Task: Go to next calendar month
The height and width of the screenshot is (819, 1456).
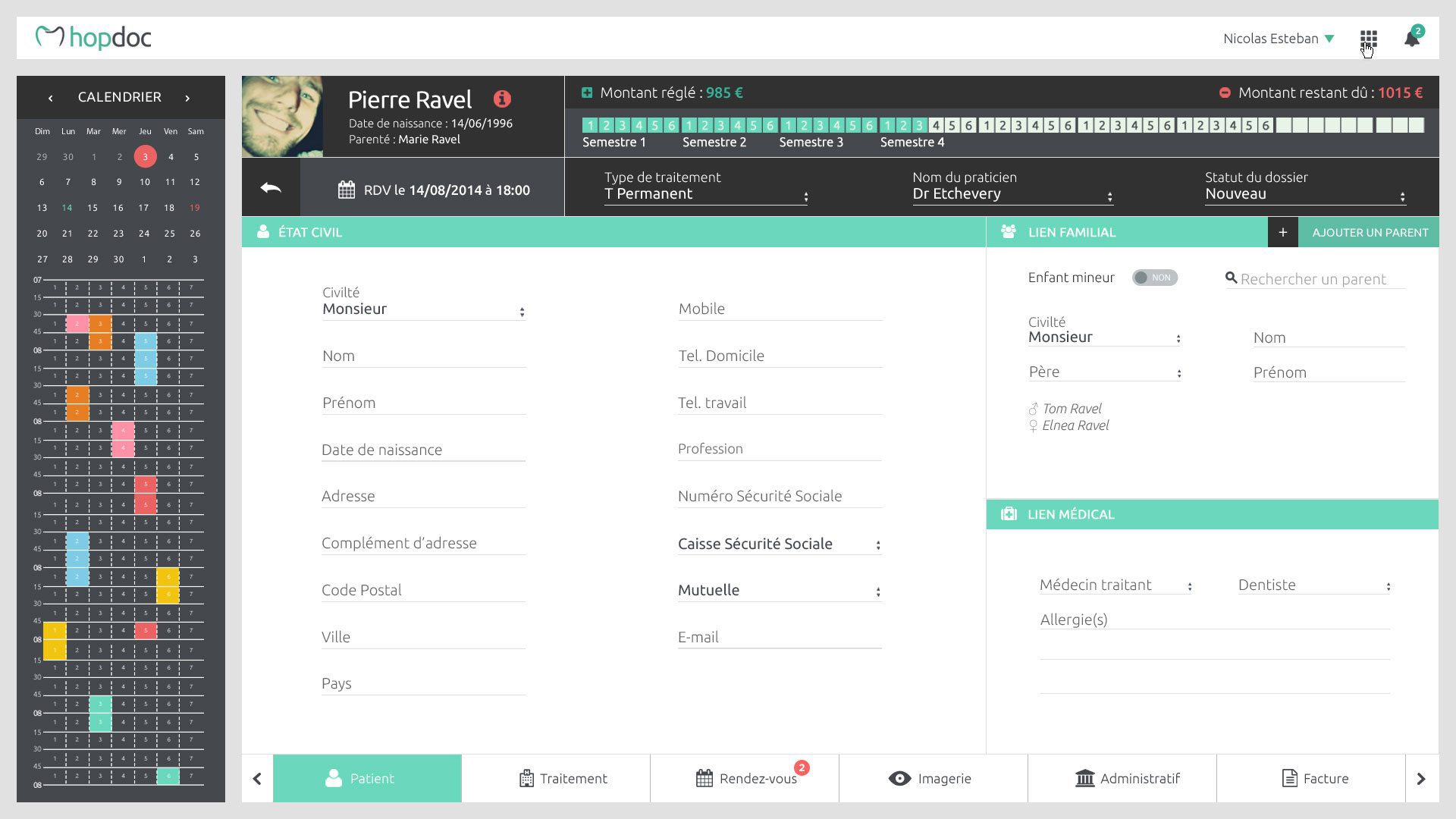Action: point(187,98)
